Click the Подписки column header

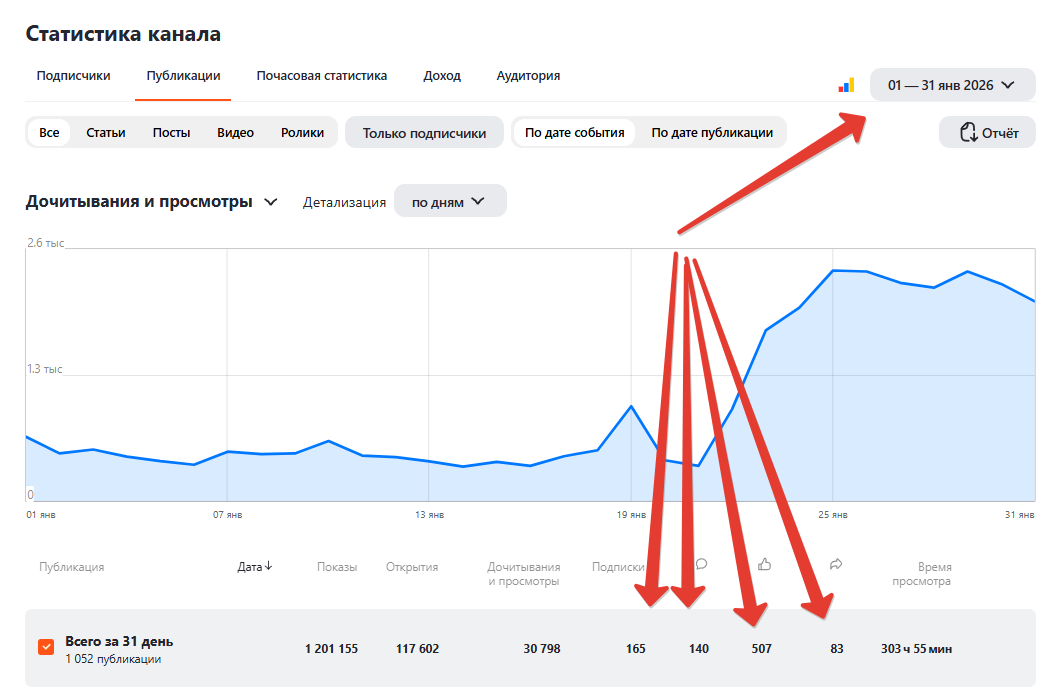point(618,567)
